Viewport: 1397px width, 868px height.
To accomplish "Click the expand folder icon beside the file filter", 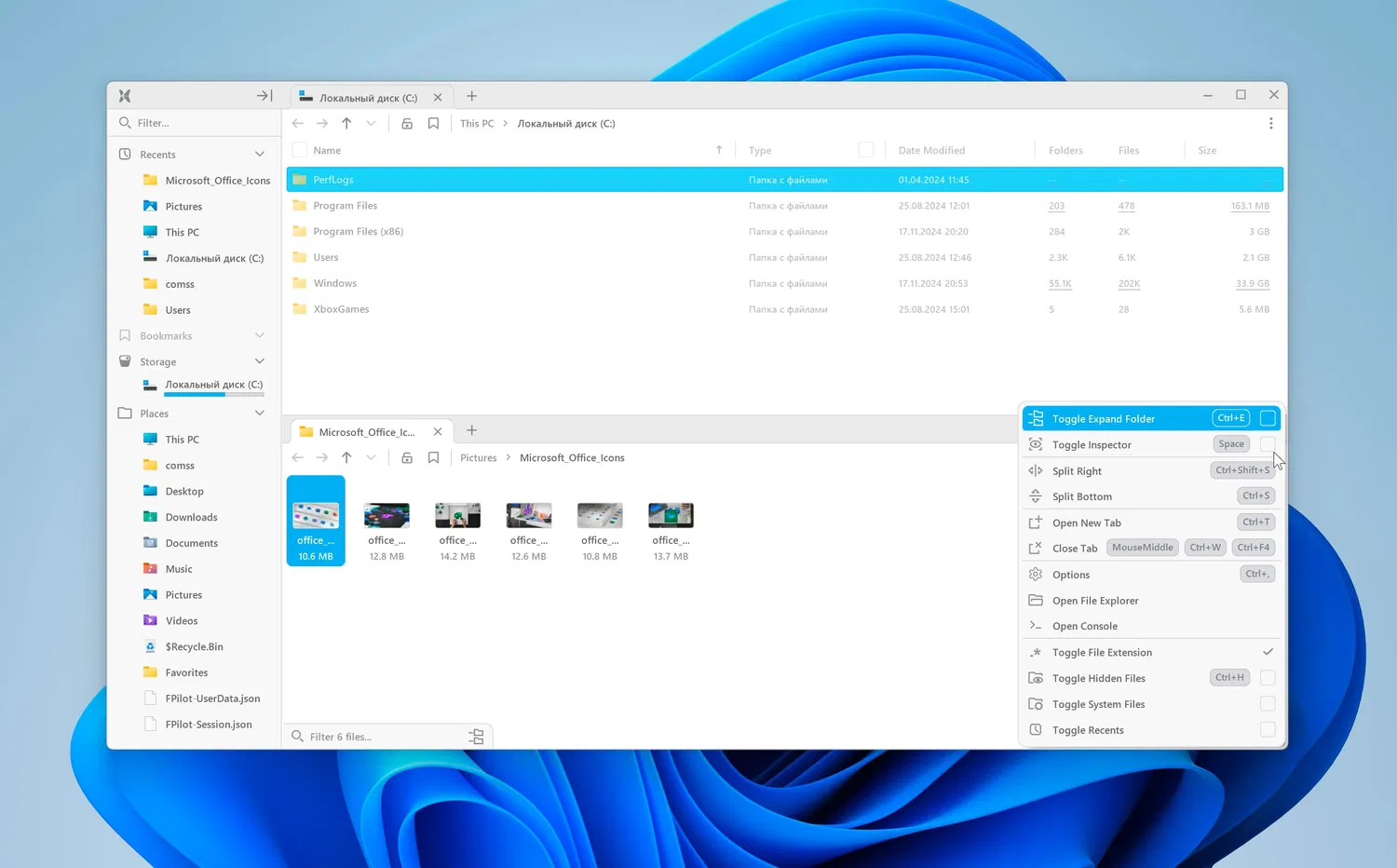I will pos(476,737).
